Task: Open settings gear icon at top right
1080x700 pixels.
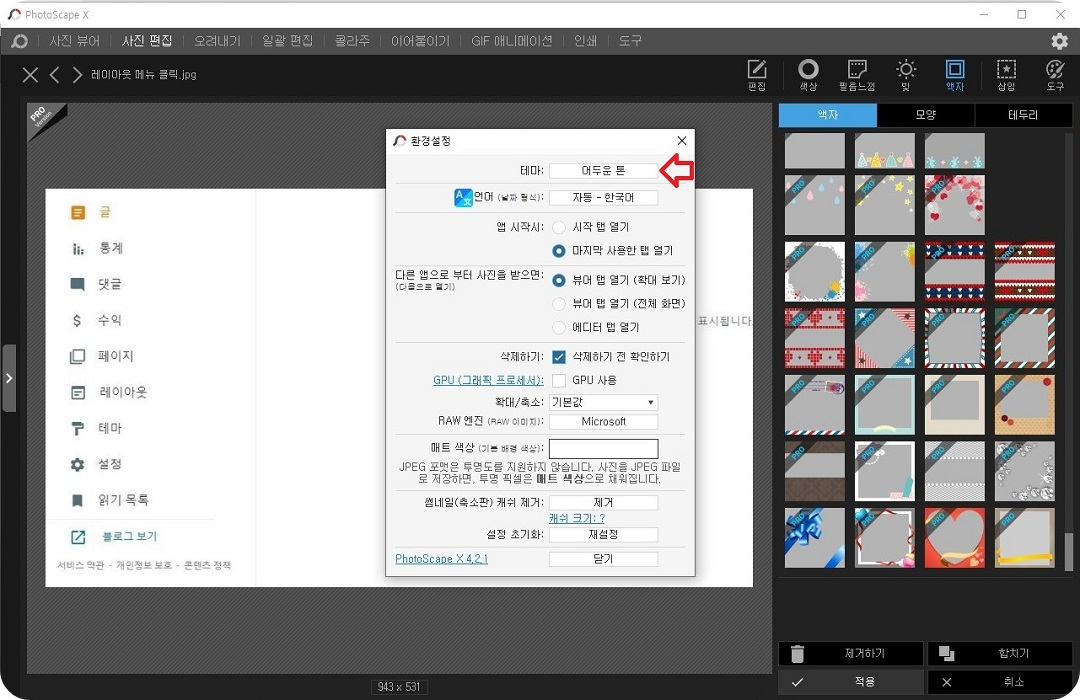Action: coord(1059,41)
